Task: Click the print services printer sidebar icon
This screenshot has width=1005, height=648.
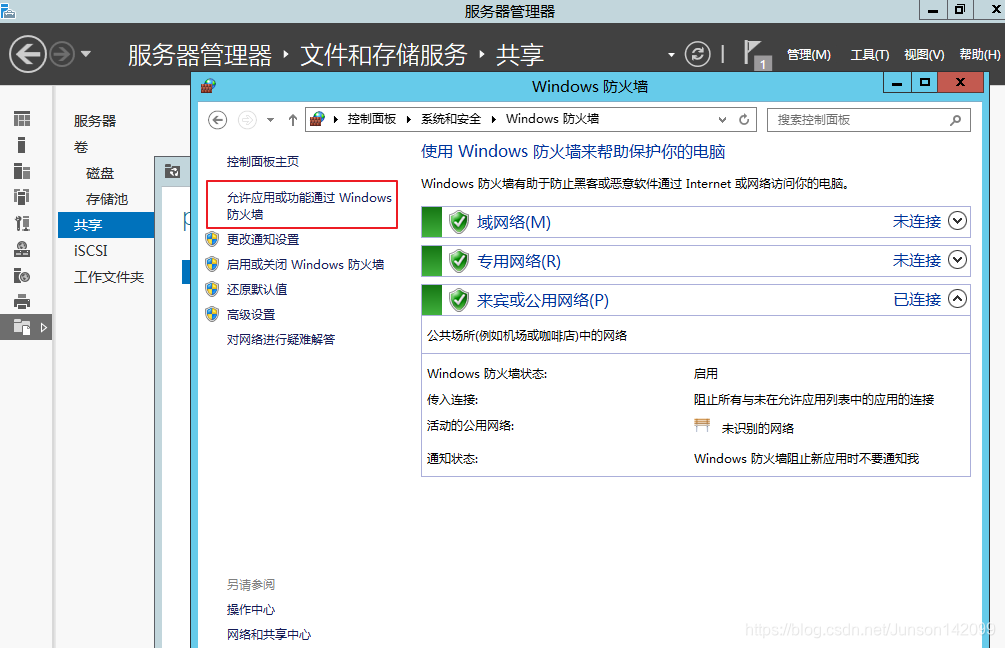Action: coord(22,301)
